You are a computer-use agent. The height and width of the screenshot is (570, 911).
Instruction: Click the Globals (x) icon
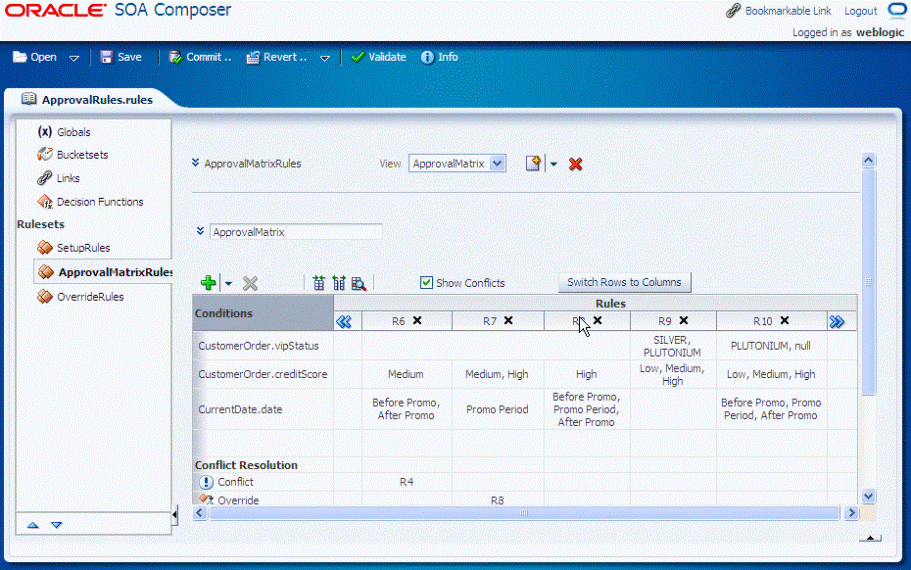click(x=45, y=132)
